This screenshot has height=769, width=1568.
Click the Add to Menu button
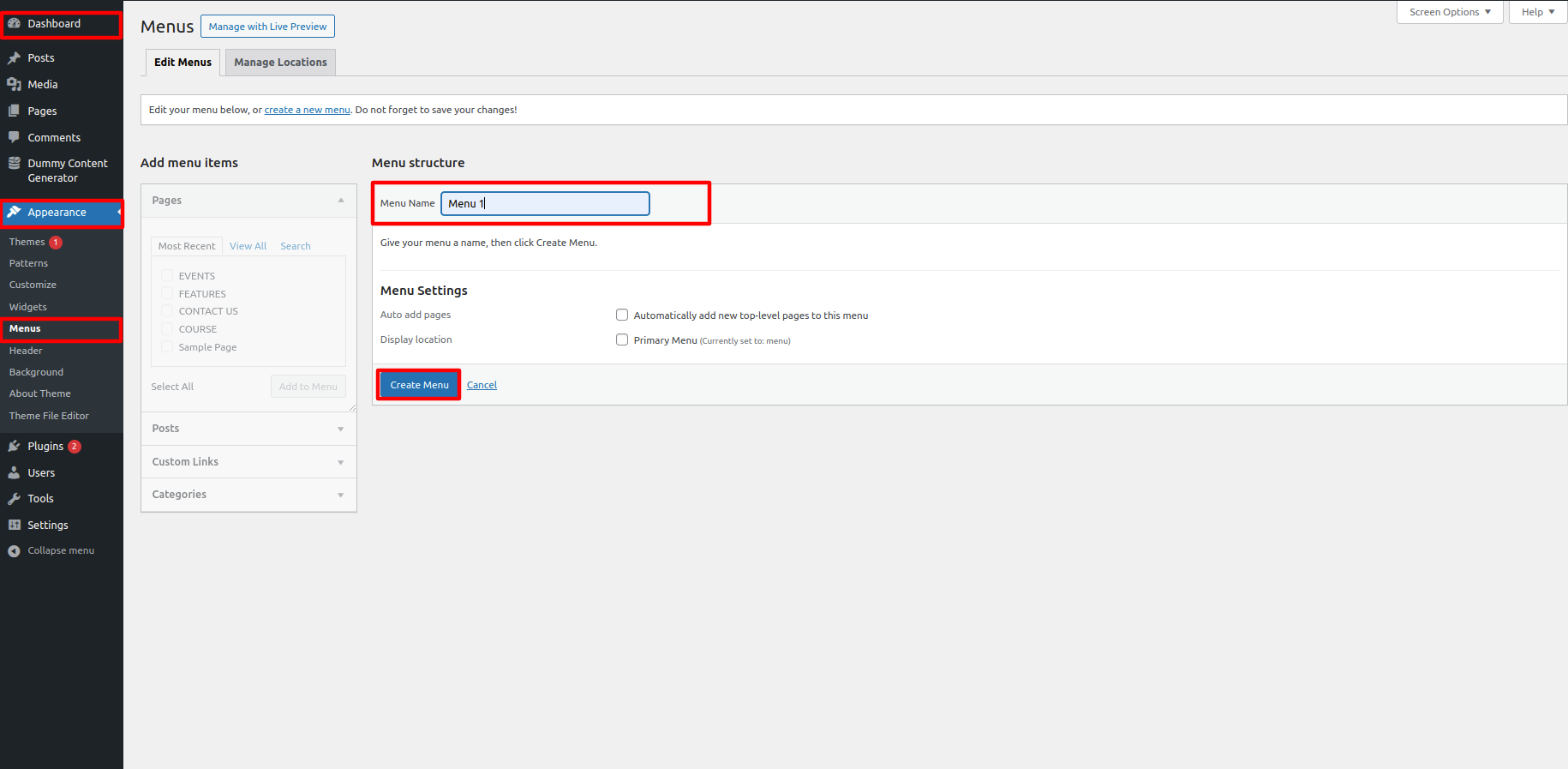tap(308, 387)
